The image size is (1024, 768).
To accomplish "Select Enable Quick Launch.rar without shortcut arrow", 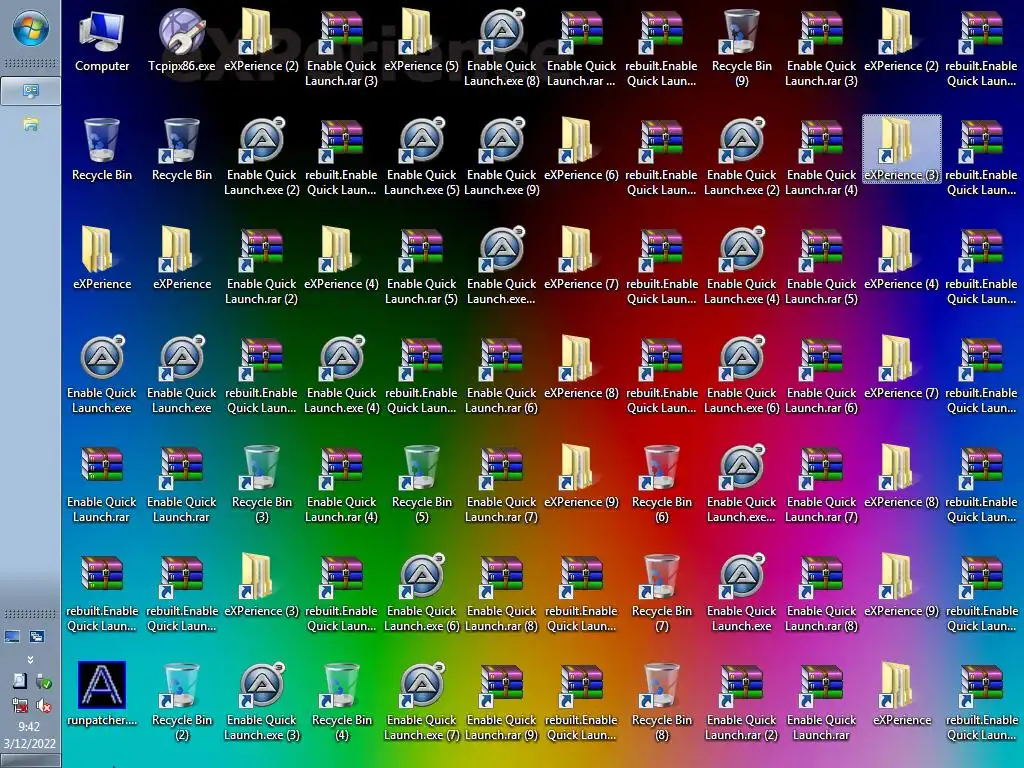I will (x=102, y=485).
